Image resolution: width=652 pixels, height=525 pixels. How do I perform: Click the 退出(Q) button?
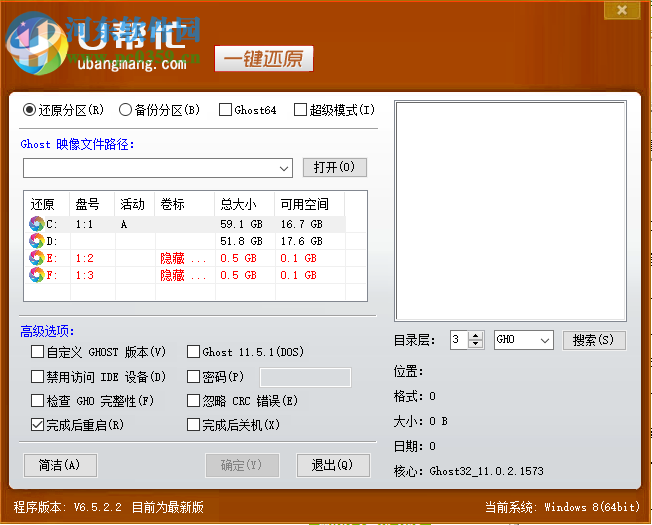point(333,465)
